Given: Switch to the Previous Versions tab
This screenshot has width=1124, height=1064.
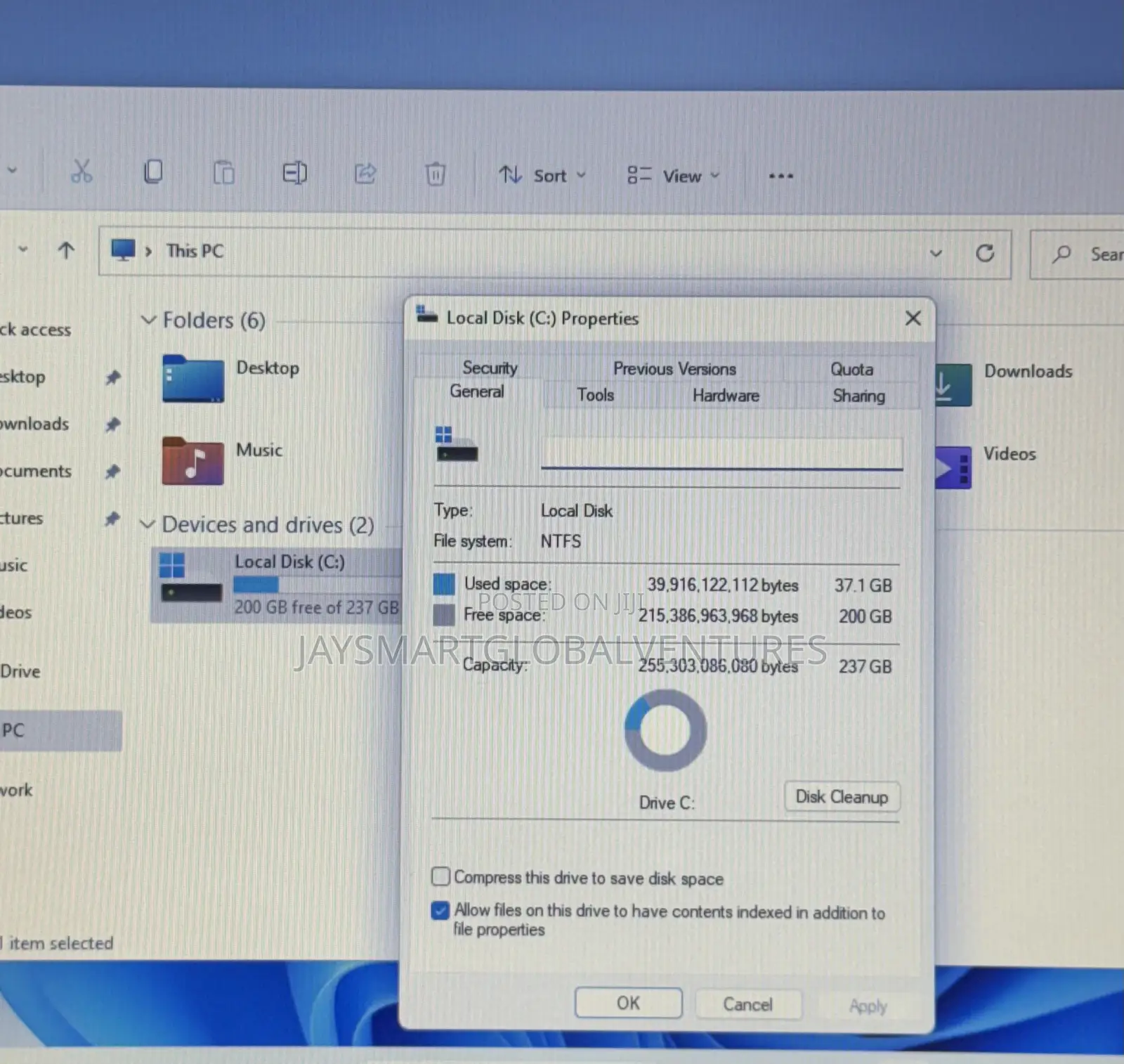Looking at the screenshot, I should [x=674, y=368].
